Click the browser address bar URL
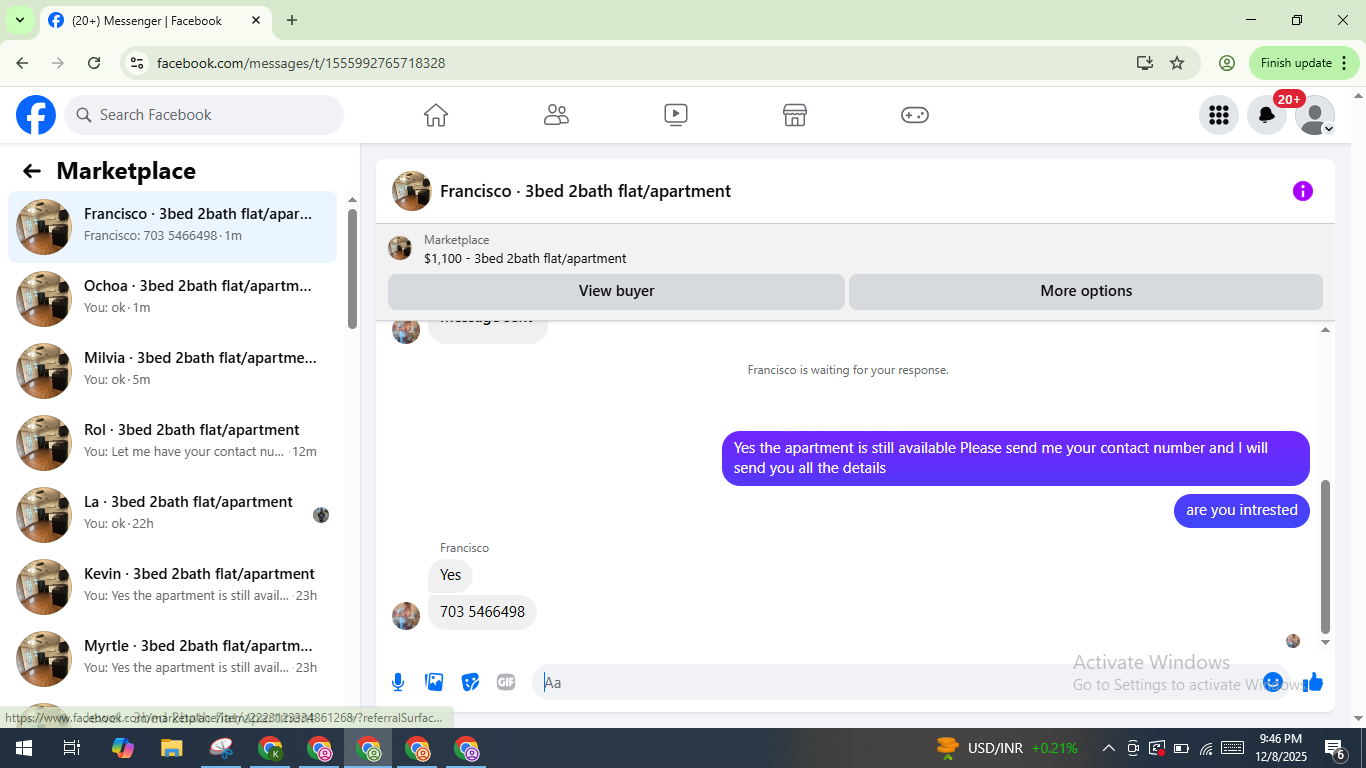This screenshot has width=1366, height=768. 301,63
